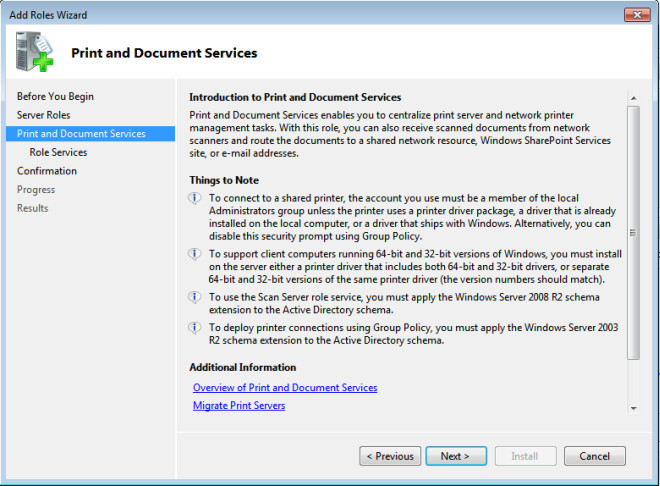Screen dimensions: 660x486
Task: Click the large 'Print and Document Services' header title
Action: [x=164, y=53]
